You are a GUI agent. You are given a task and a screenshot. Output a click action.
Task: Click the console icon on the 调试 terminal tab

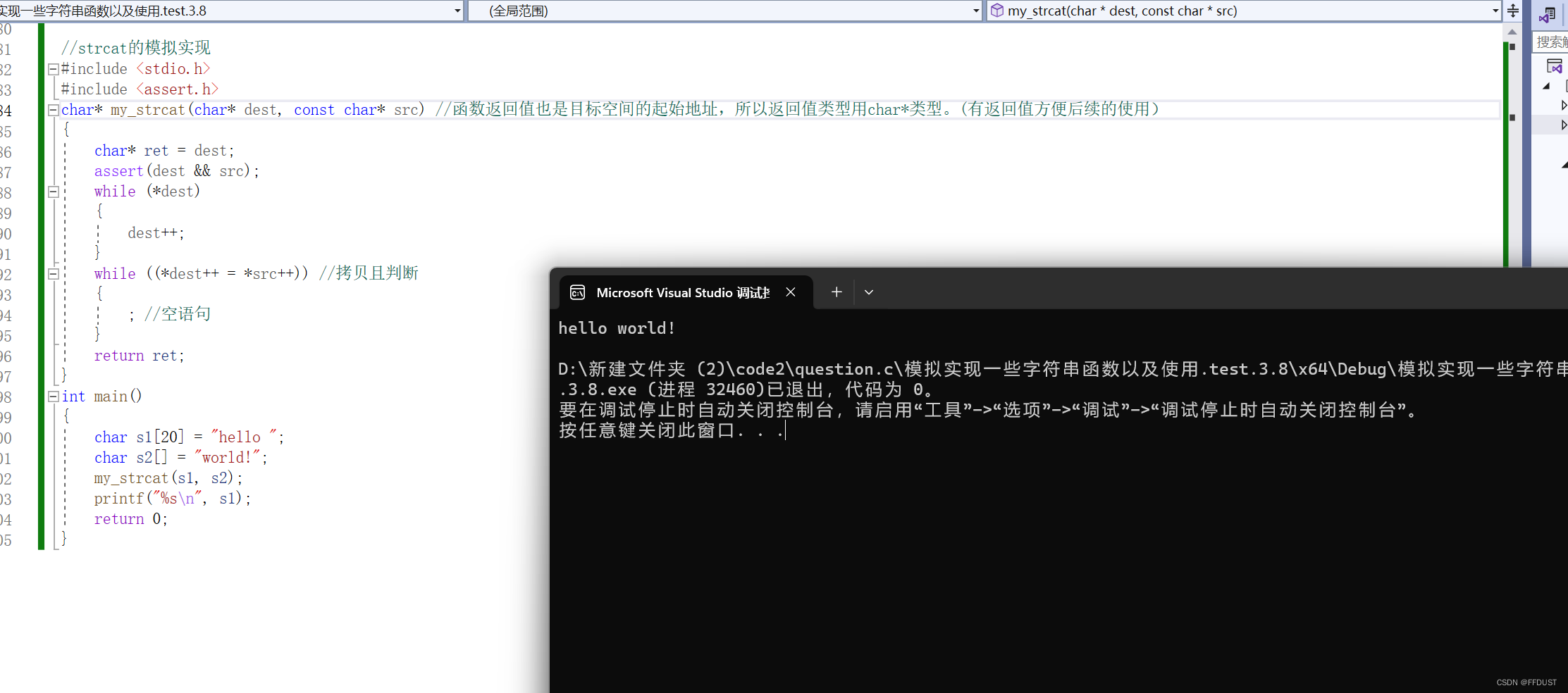[578, 292]
